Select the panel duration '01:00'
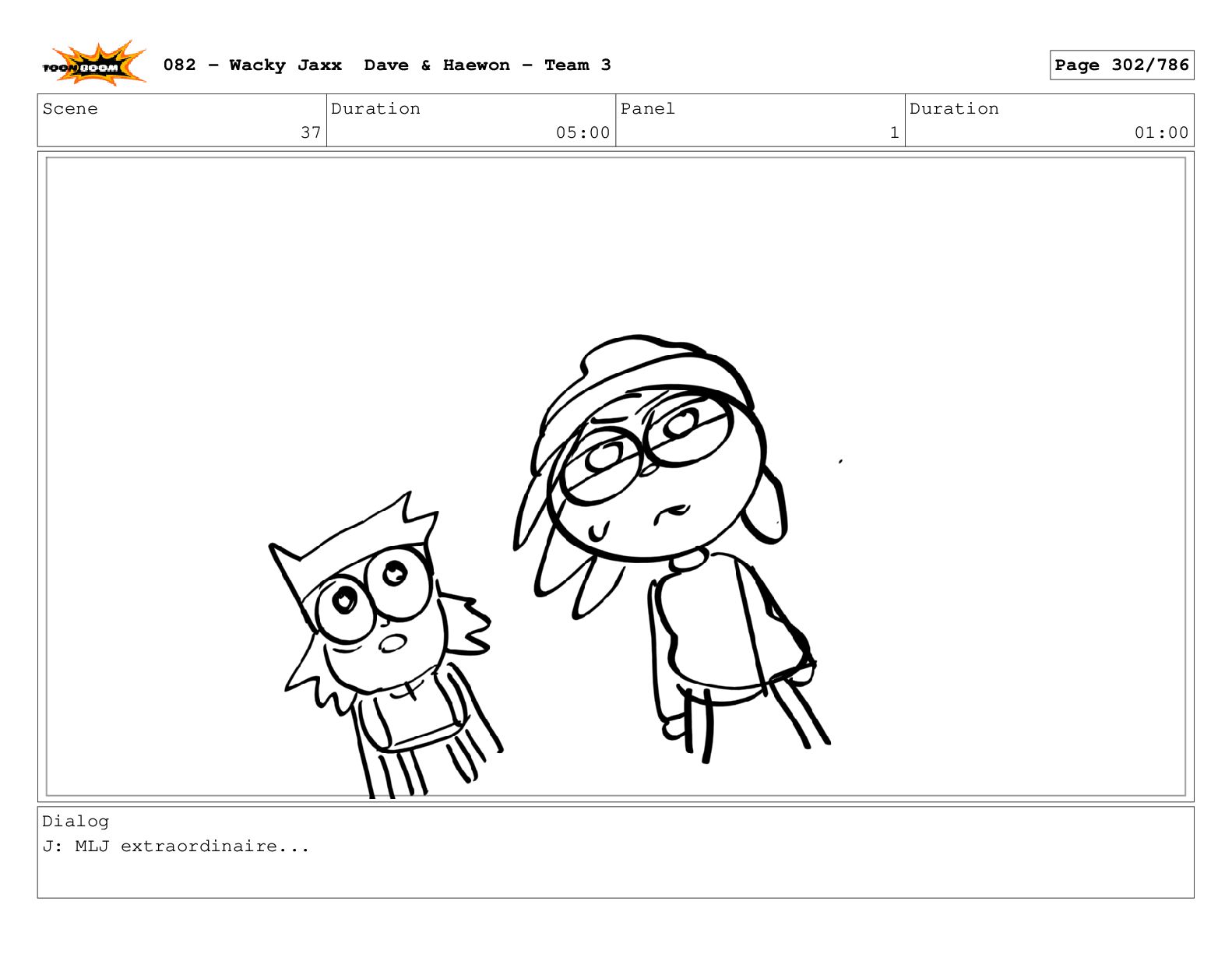The image size is (1232, 954). (1161, 132)
